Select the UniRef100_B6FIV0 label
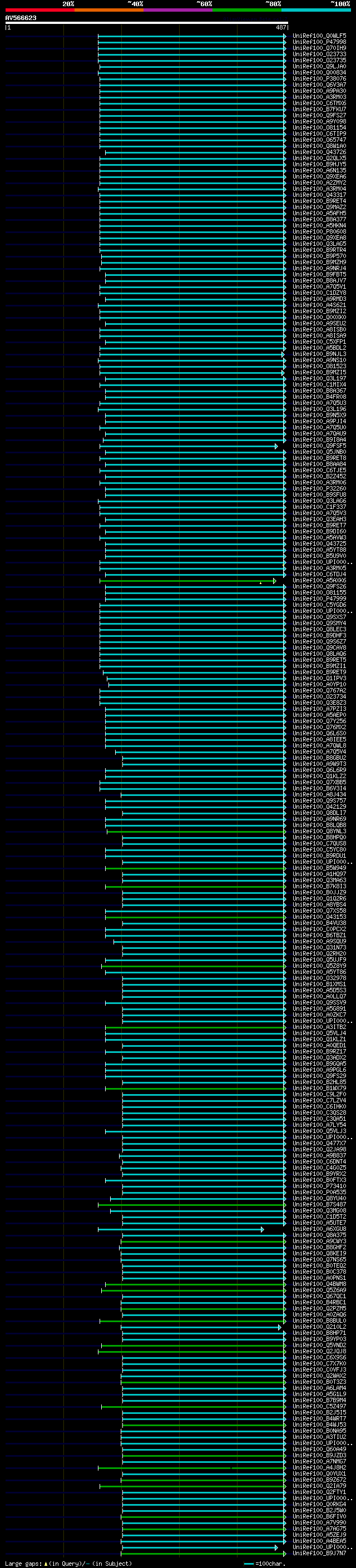This screenshot has height=1568, width=356. [x=319, y=1517]
